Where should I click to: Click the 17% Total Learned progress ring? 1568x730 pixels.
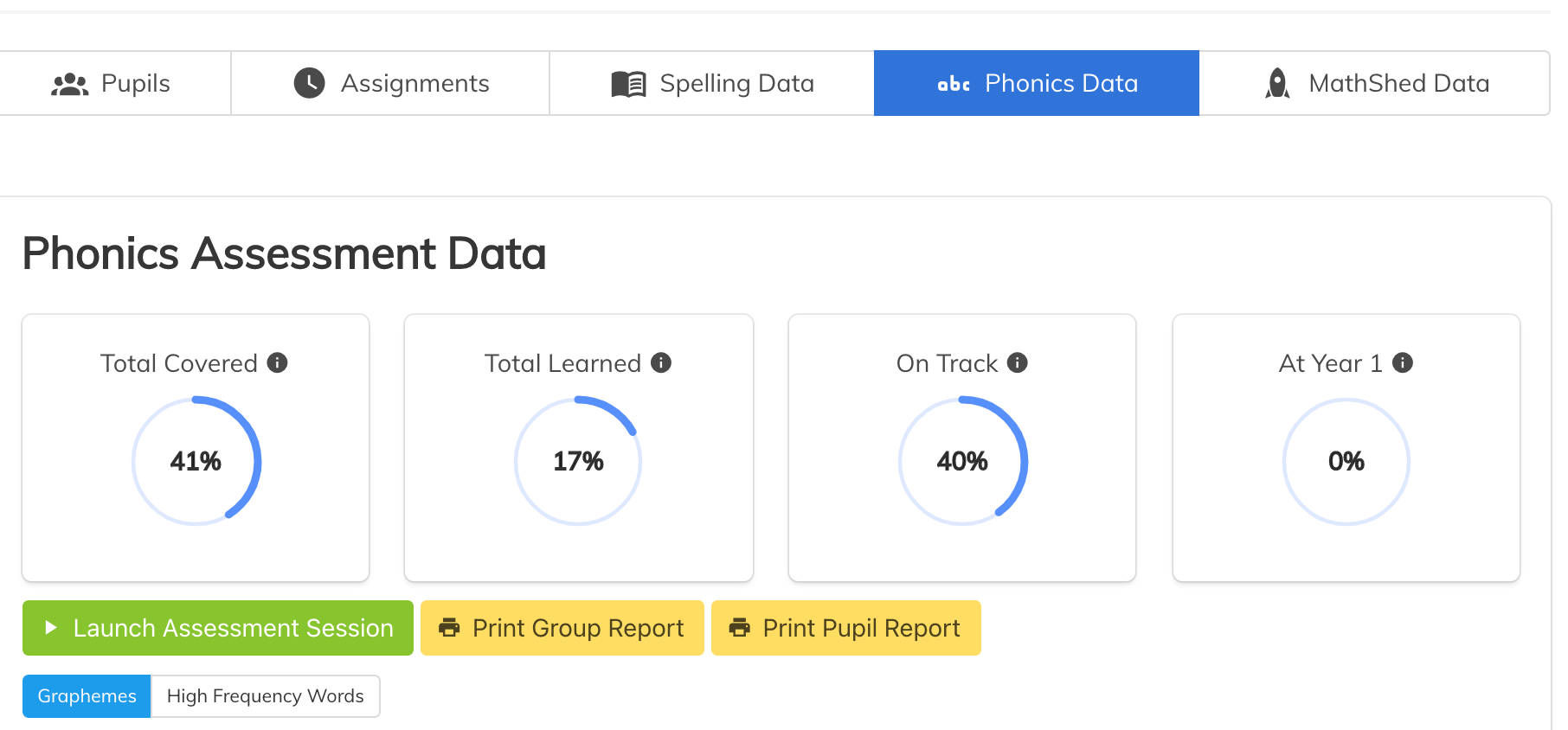pos(578,461)
